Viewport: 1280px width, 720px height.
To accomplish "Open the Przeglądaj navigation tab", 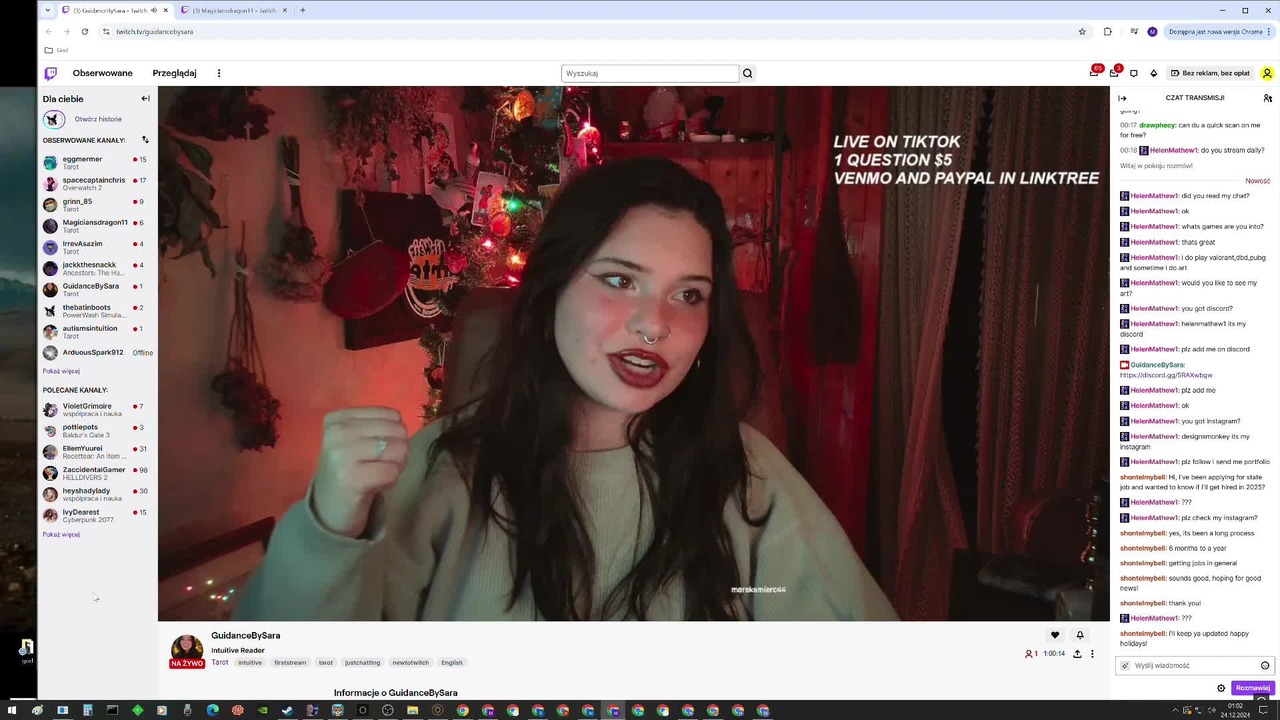I will (174, 73).
